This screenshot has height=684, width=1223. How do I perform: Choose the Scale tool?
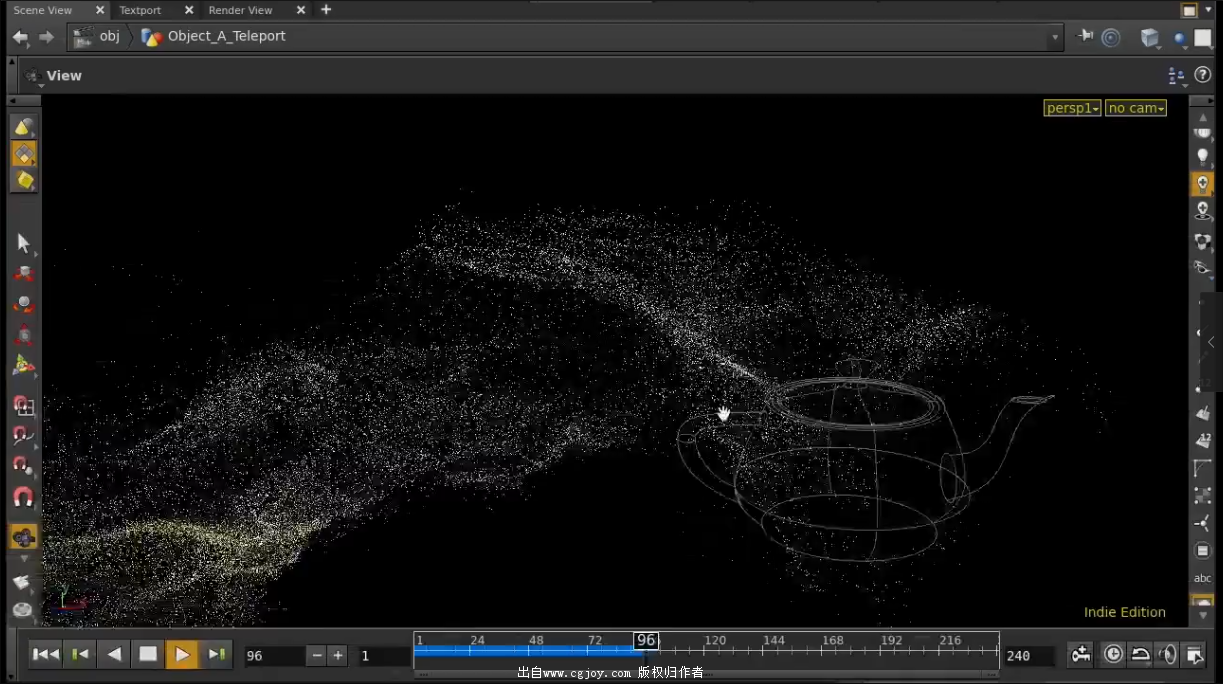[x=24, y=335]
